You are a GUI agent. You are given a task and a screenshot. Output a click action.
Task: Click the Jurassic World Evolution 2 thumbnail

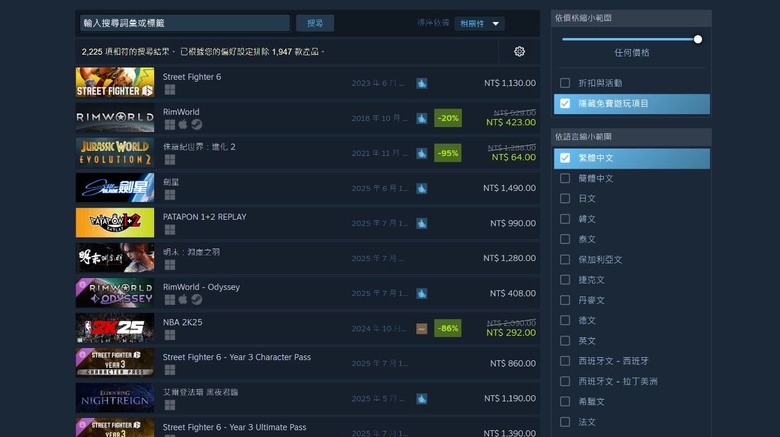click(115, 153)
